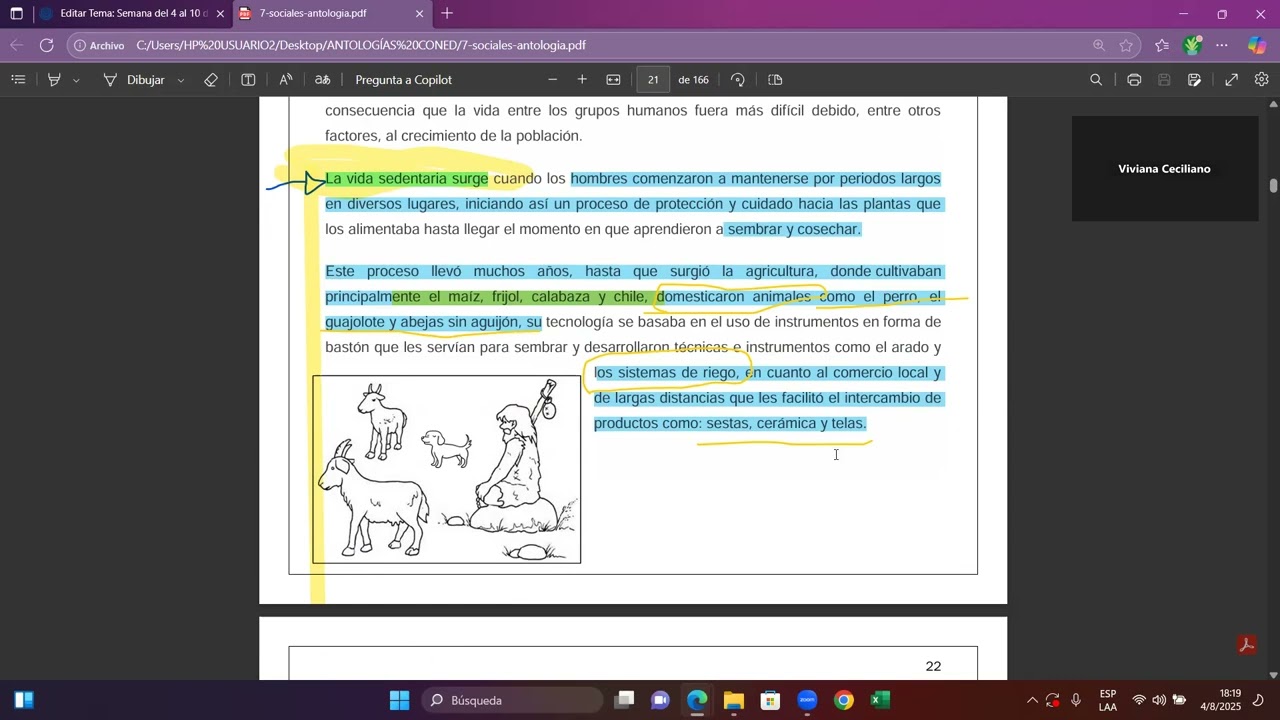Close the Editar Tema tab

(220, 14)
